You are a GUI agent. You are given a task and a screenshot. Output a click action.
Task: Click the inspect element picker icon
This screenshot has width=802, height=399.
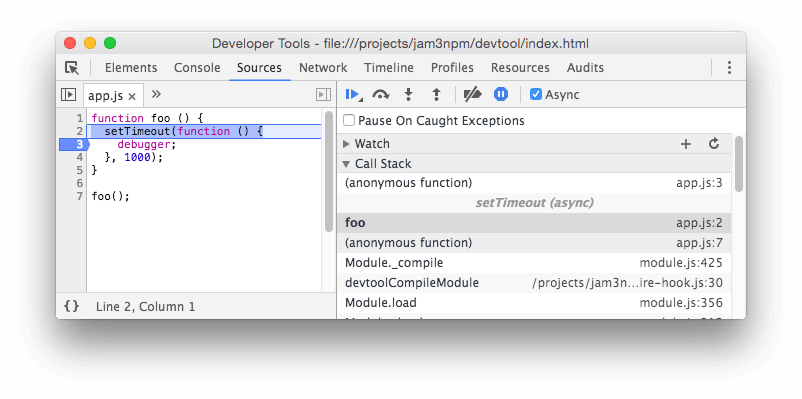pyautogui.click(x=72, y=68)
